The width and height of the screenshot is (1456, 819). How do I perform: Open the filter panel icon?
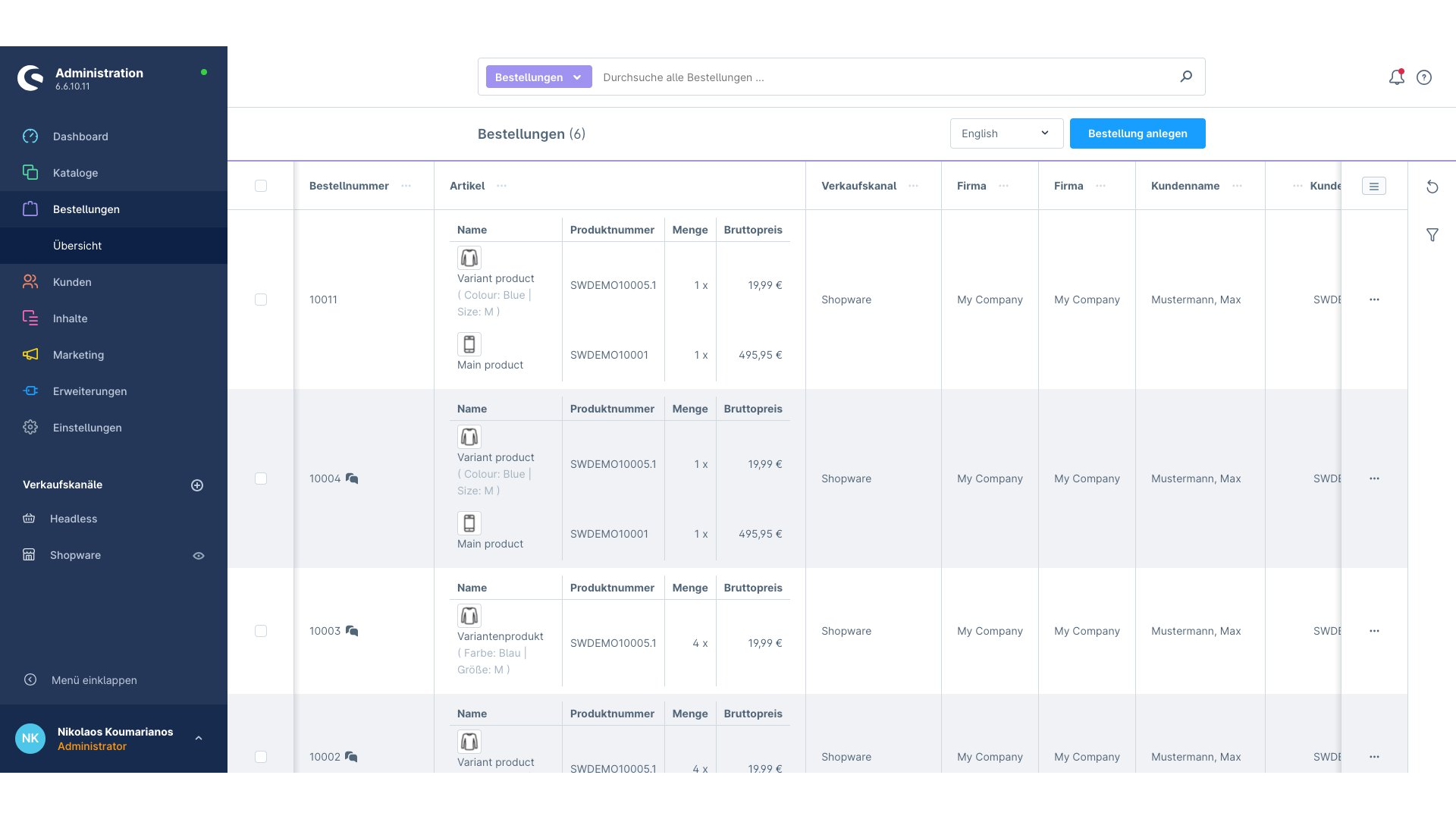pyautogui.click(x=1432, y=235)
